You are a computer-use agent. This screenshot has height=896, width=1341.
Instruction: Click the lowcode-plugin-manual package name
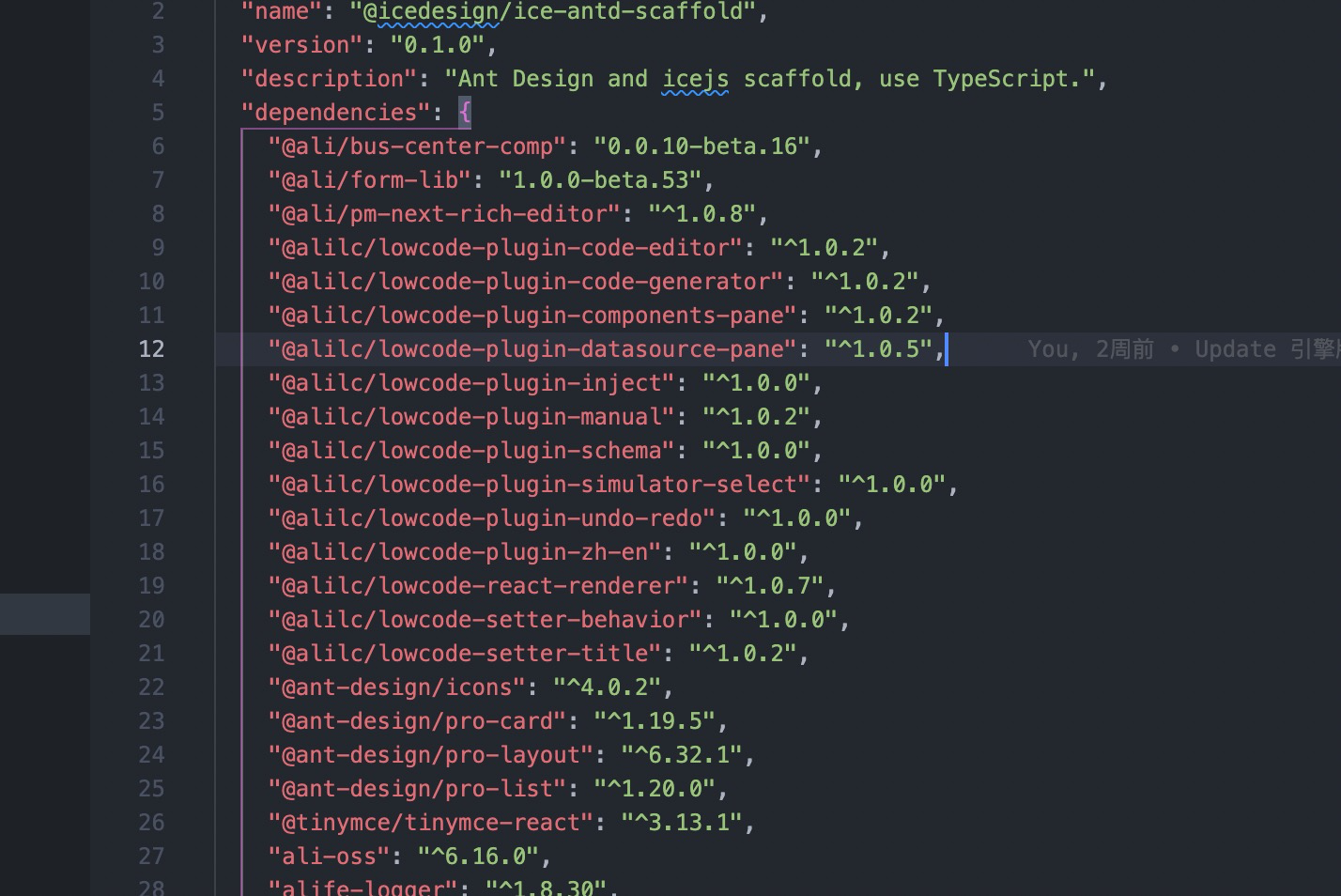[472, 417]
